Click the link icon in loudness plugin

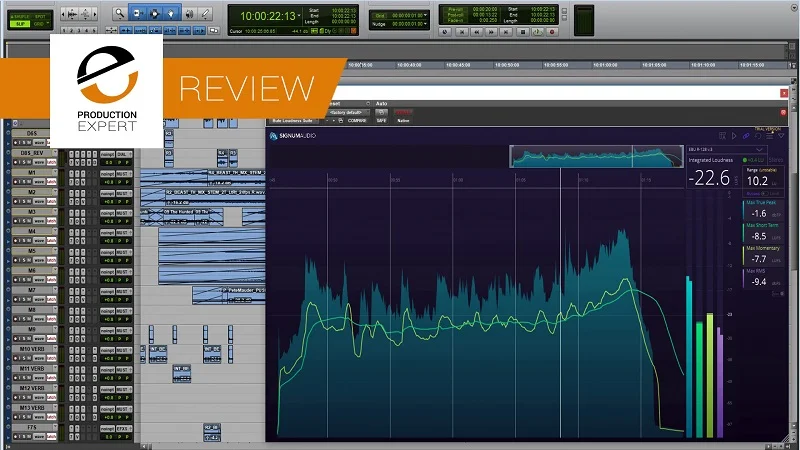tap(746, 136)
